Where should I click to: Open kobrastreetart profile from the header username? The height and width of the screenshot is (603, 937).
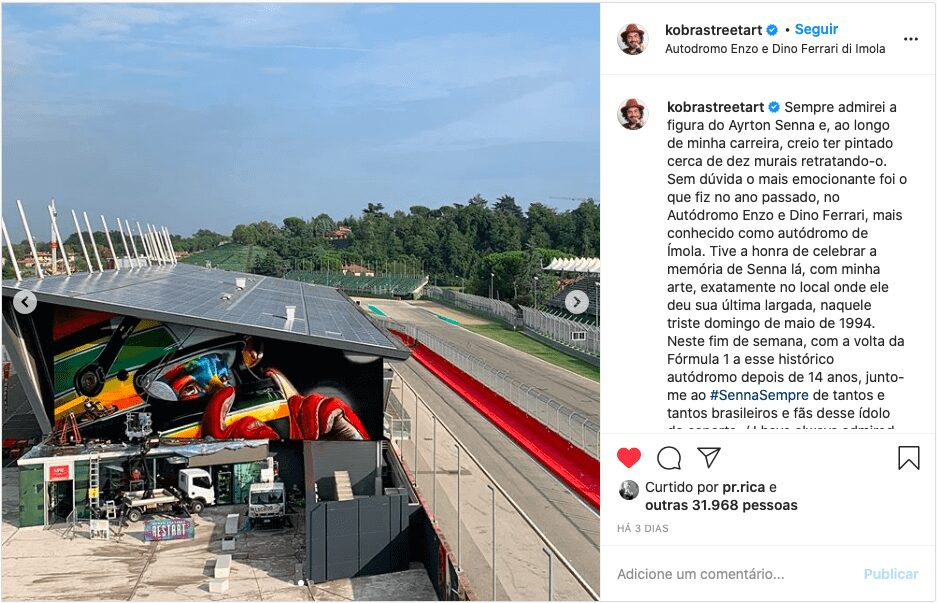click(x=713, y=30)
